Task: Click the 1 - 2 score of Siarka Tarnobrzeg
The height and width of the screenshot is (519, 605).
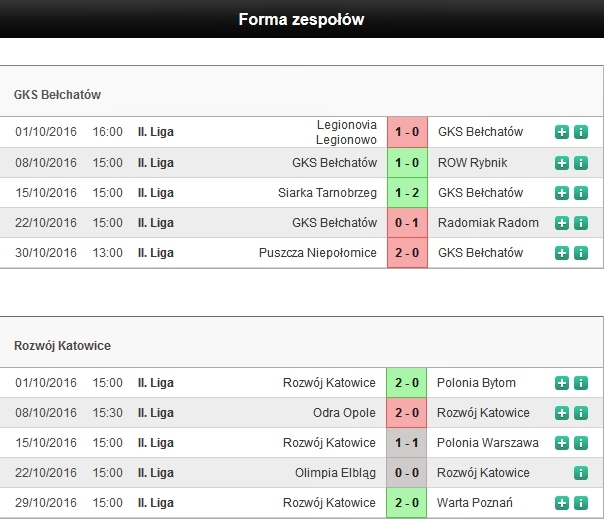Action: [x=407, y=193]
